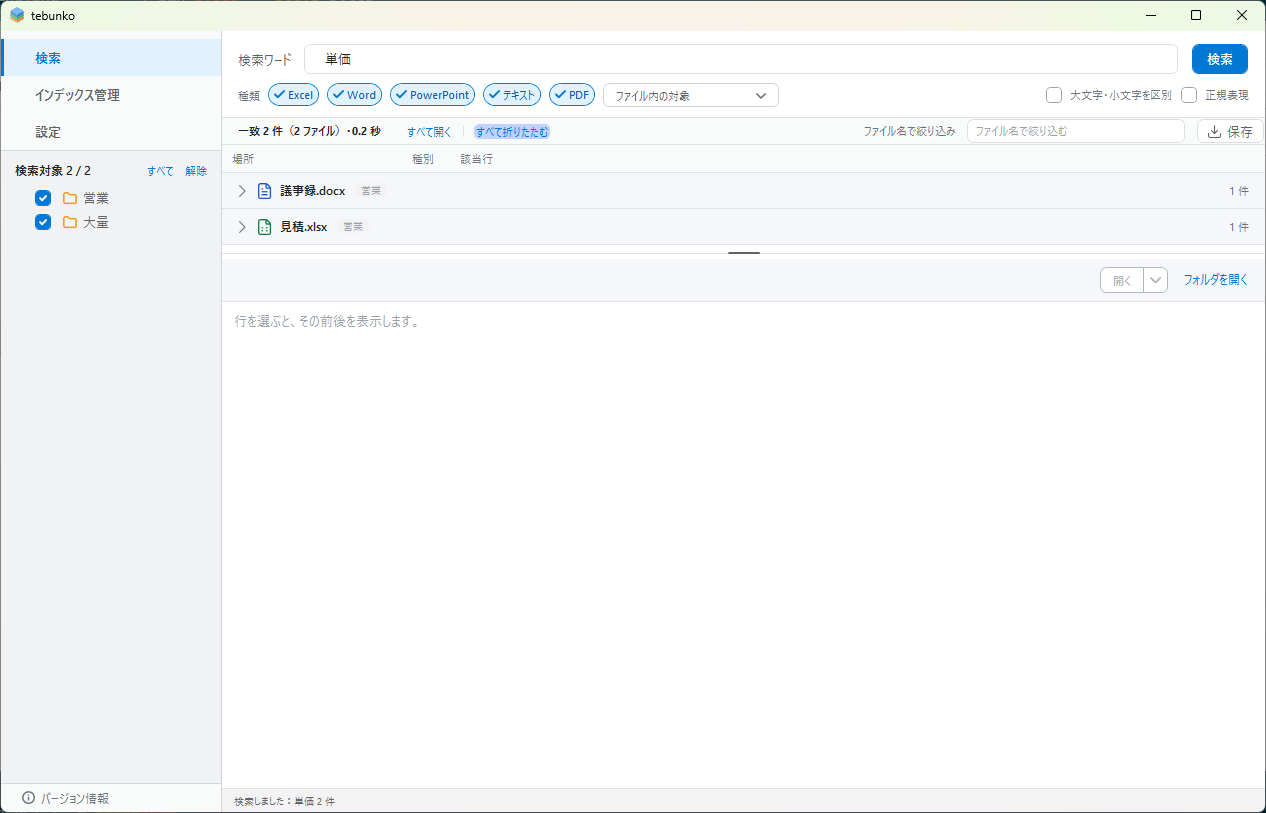The height and width of the screenshot is (813, 1266).
Task: Click the フォルダを開く link
Action: 1216,280
